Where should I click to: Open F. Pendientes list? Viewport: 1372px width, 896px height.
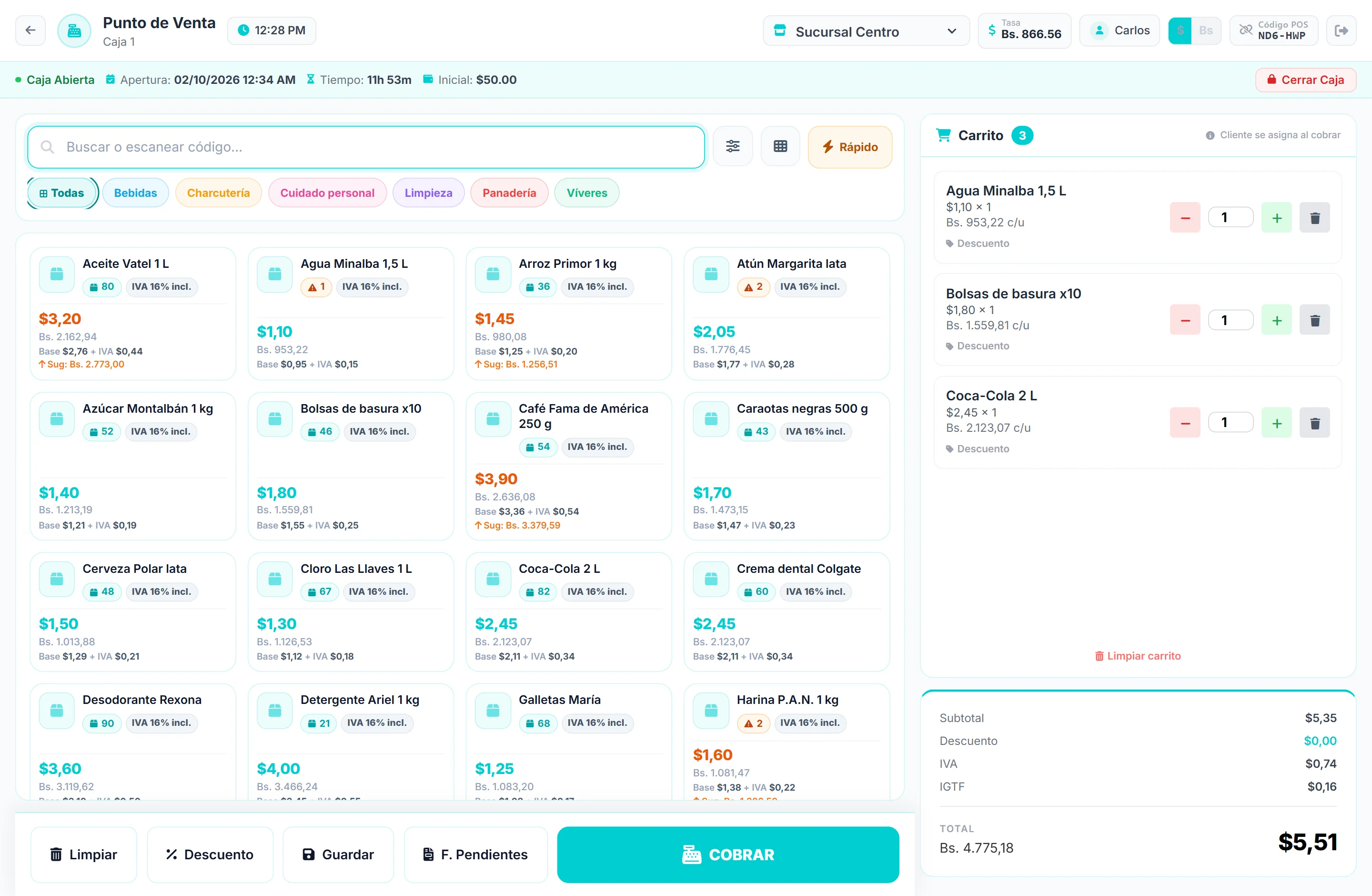[x=475, y=855]
